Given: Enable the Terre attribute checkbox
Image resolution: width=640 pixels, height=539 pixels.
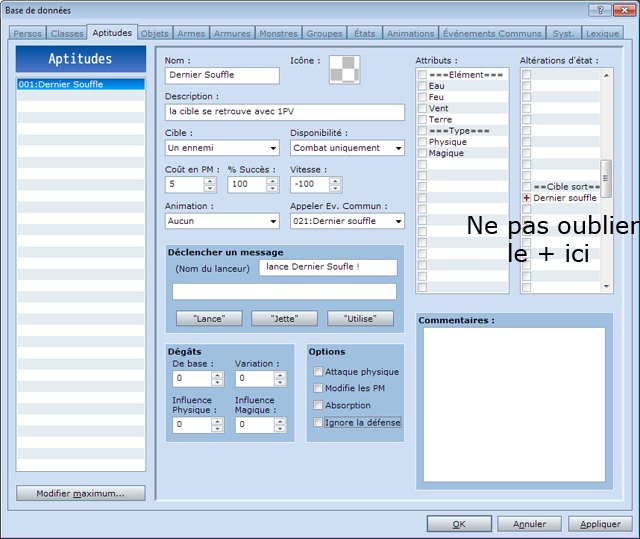Looking at the screenshot, I should pyautogui.click(x=422, y=120).
